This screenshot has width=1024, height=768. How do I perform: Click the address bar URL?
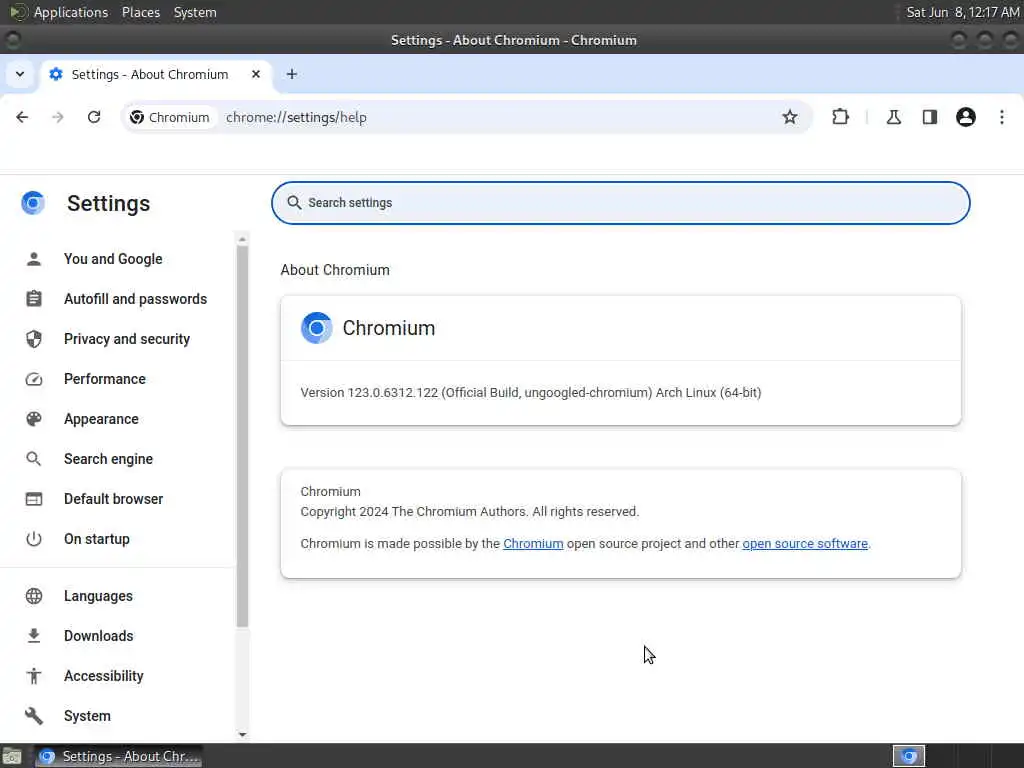coord(296,118)
